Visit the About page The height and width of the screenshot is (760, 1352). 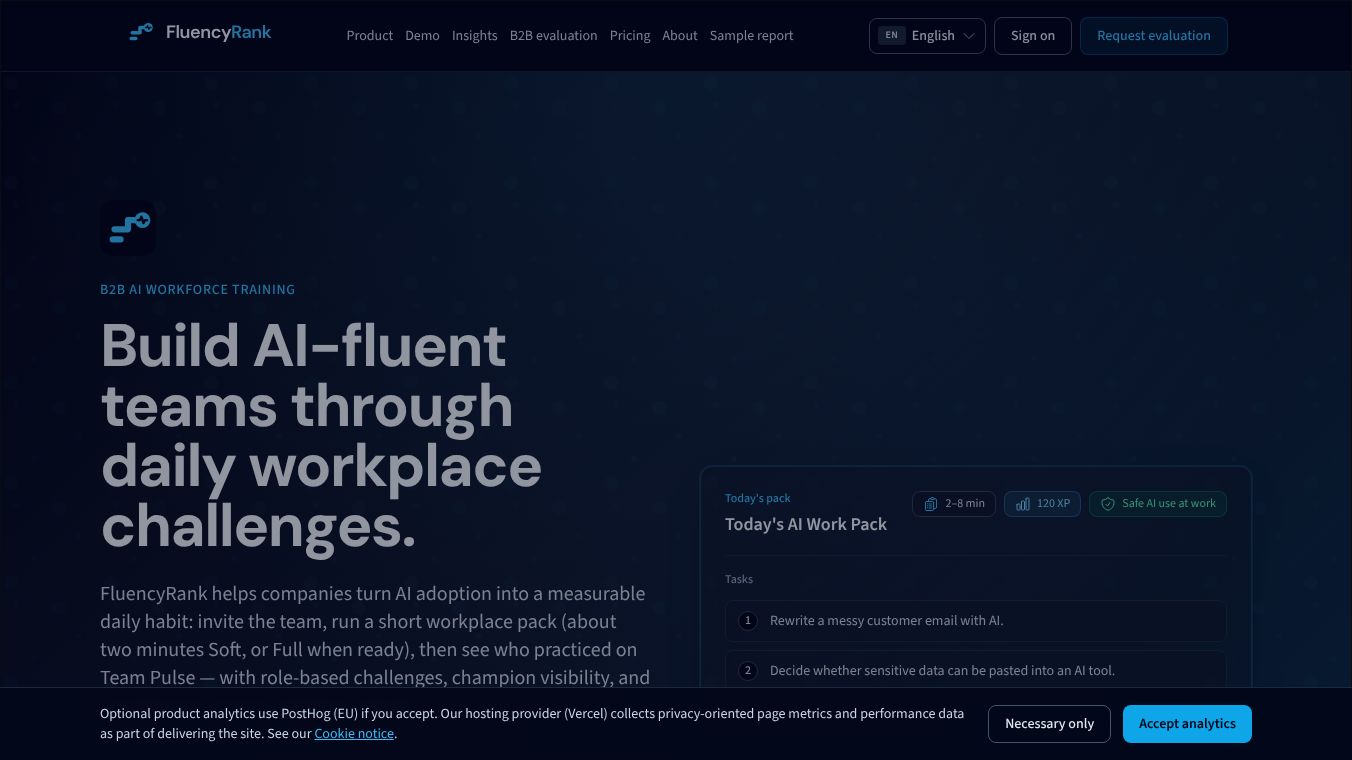click(680, 36)
